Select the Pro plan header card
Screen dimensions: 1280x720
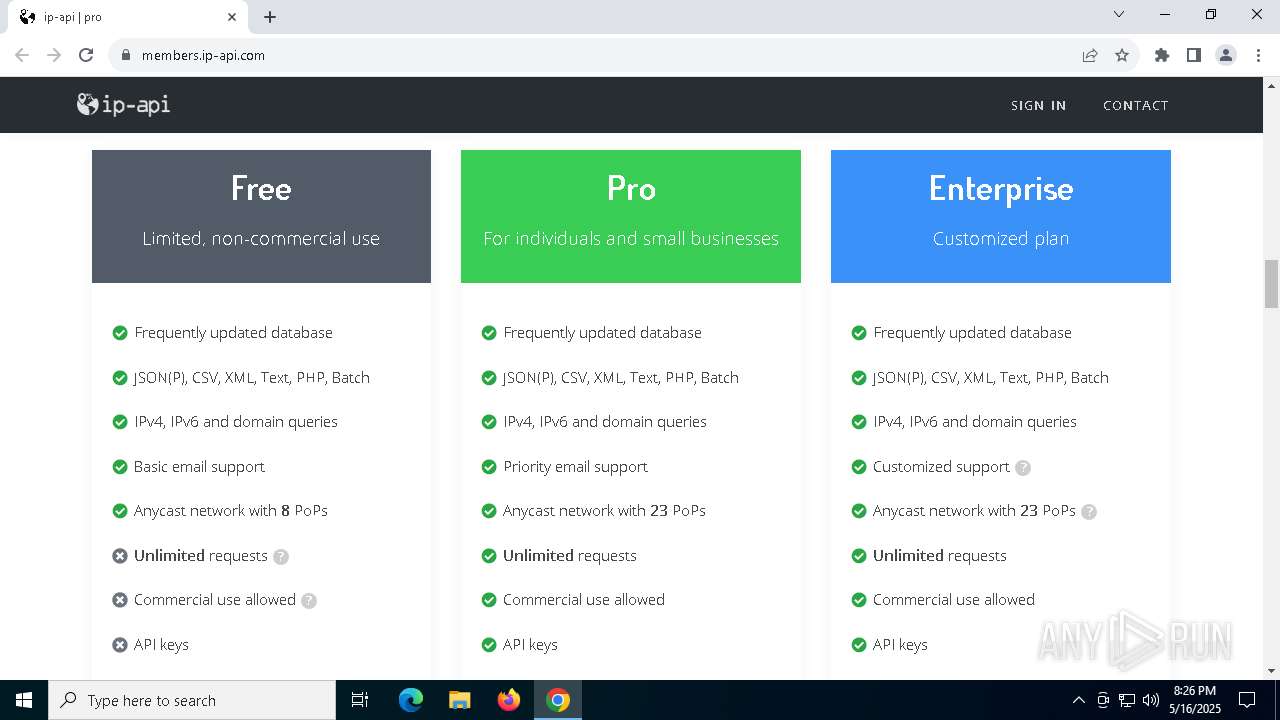[x=631, y=216]
